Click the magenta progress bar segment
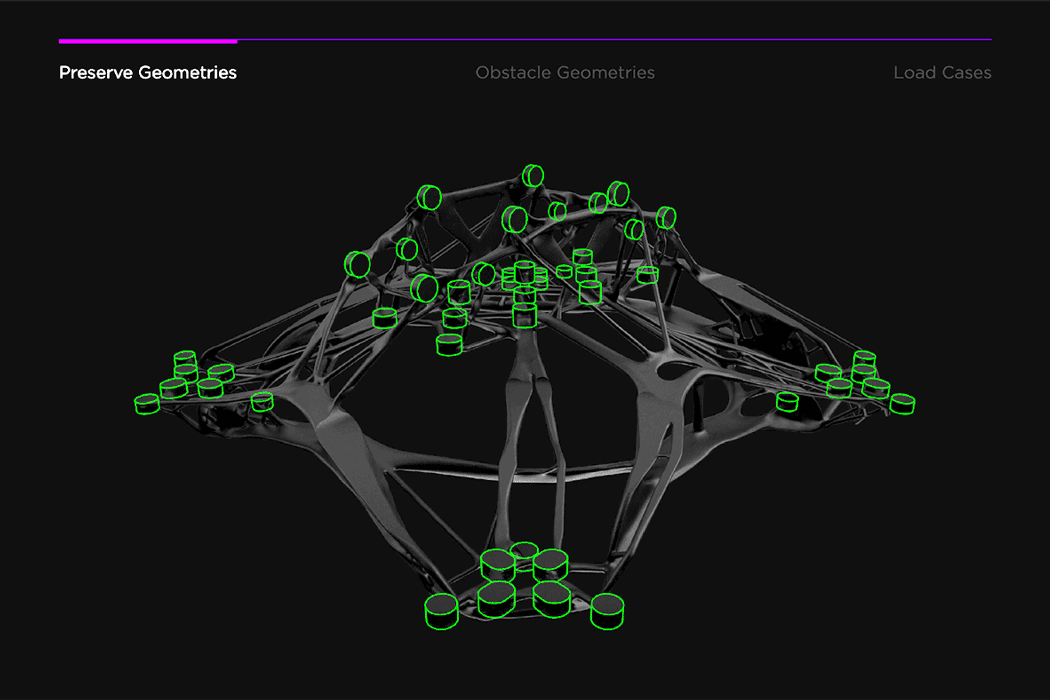This screenshot has height=700, width=1050. pyautogui.click(x=148, y=41)
